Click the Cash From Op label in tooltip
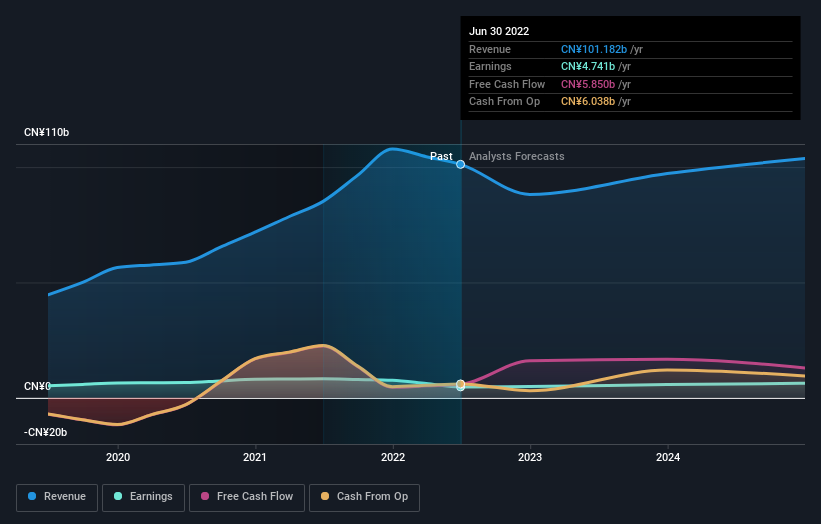Screen dimensions: 821x524 [x=504, y=102]
